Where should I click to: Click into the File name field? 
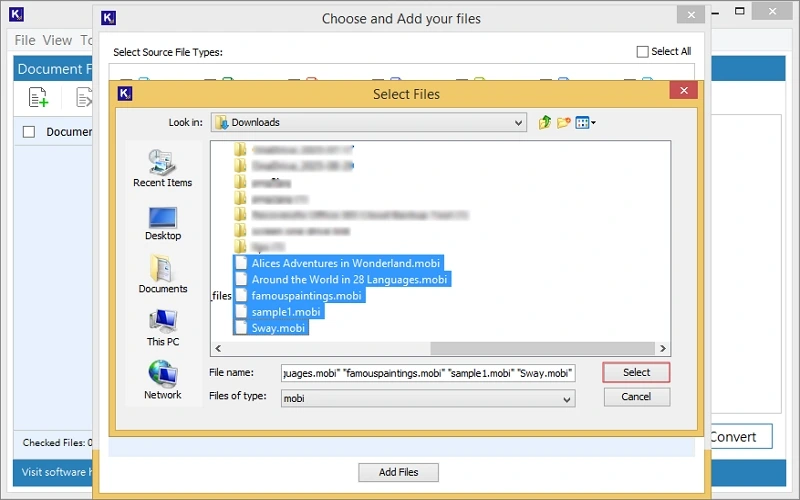pos(428,373)
